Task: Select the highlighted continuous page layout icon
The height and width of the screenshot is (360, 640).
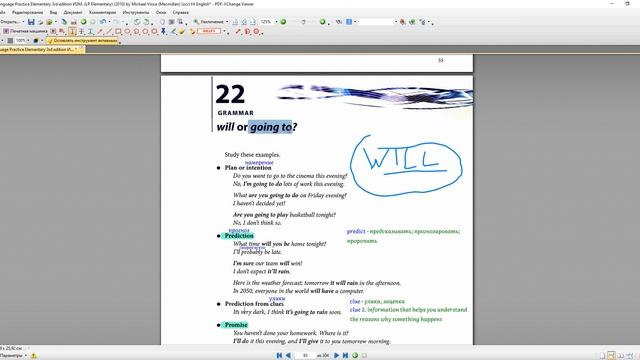Action: [x=611, y=356]
